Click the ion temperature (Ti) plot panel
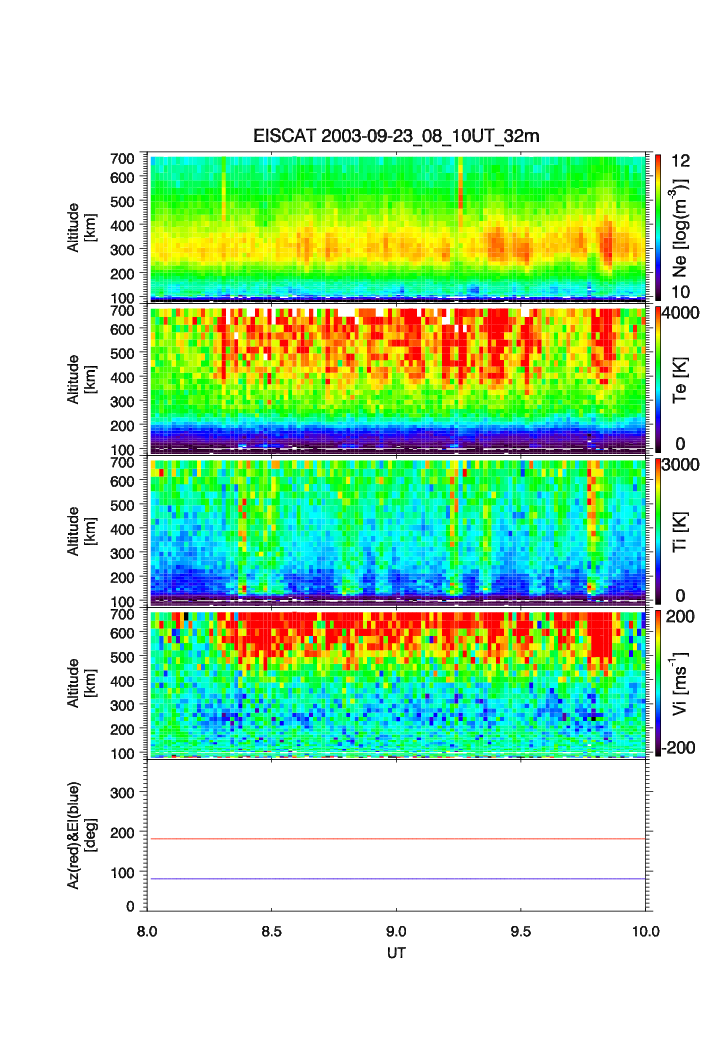 pos(398,530)
